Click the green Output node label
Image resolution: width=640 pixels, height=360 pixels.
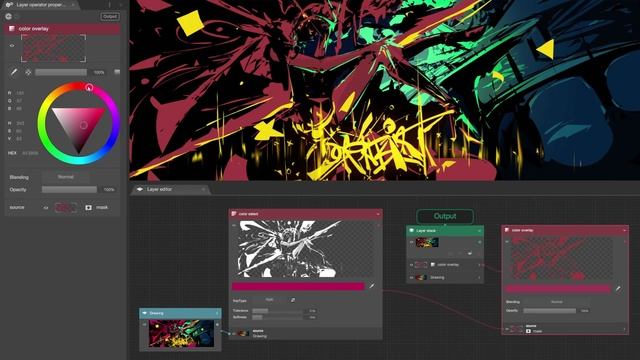pyautogui.click(x=445, y=216)
